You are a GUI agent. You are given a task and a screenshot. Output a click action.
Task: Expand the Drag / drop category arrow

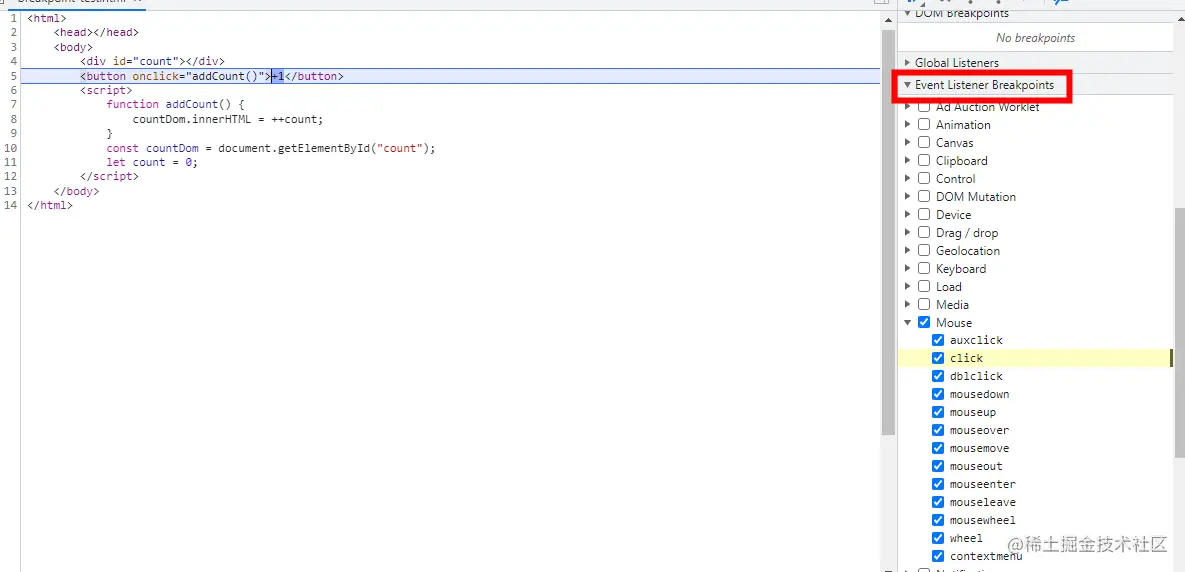(x=908, y=233)
